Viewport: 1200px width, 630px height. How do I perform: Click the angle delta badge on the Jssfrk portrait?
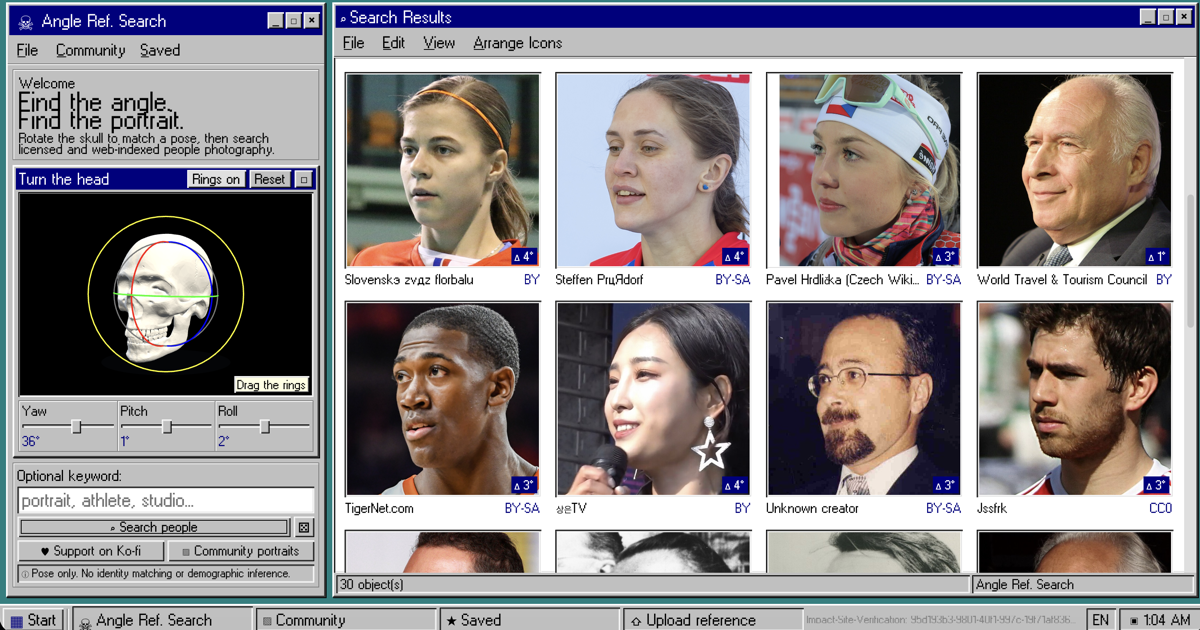(x=1156, y=486)
